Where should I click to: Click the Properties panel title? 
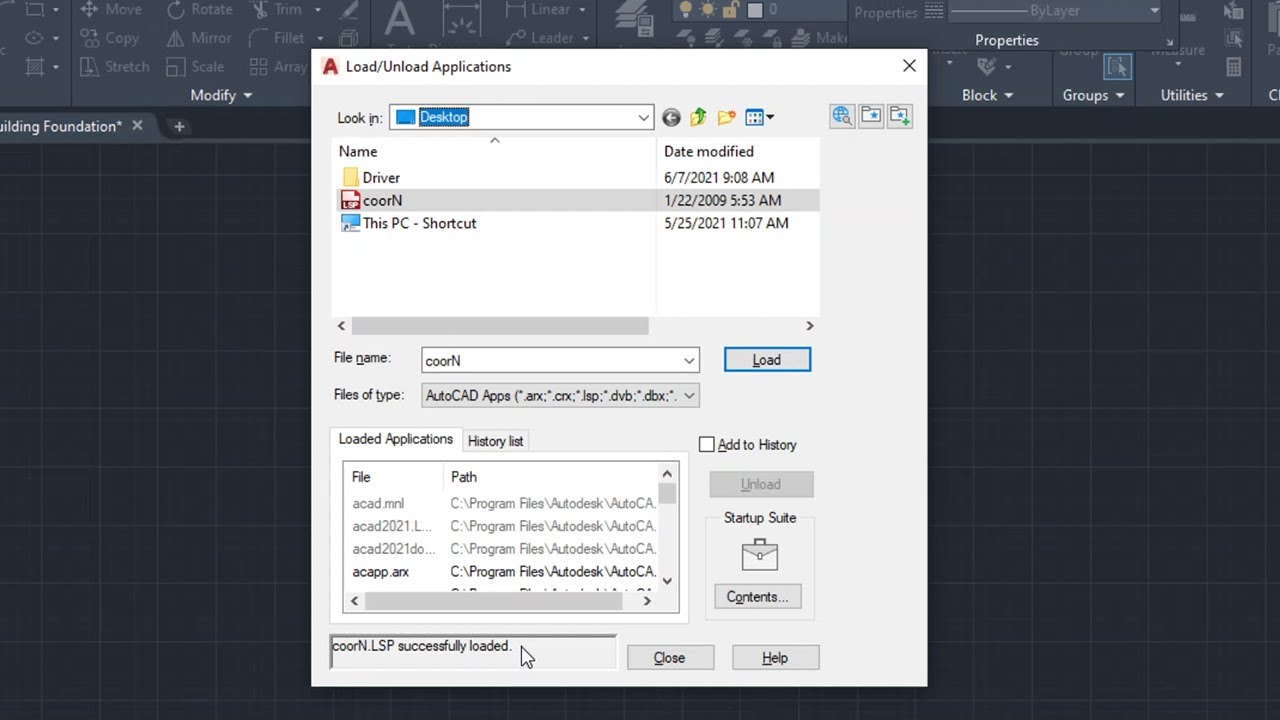point(1007,40)
